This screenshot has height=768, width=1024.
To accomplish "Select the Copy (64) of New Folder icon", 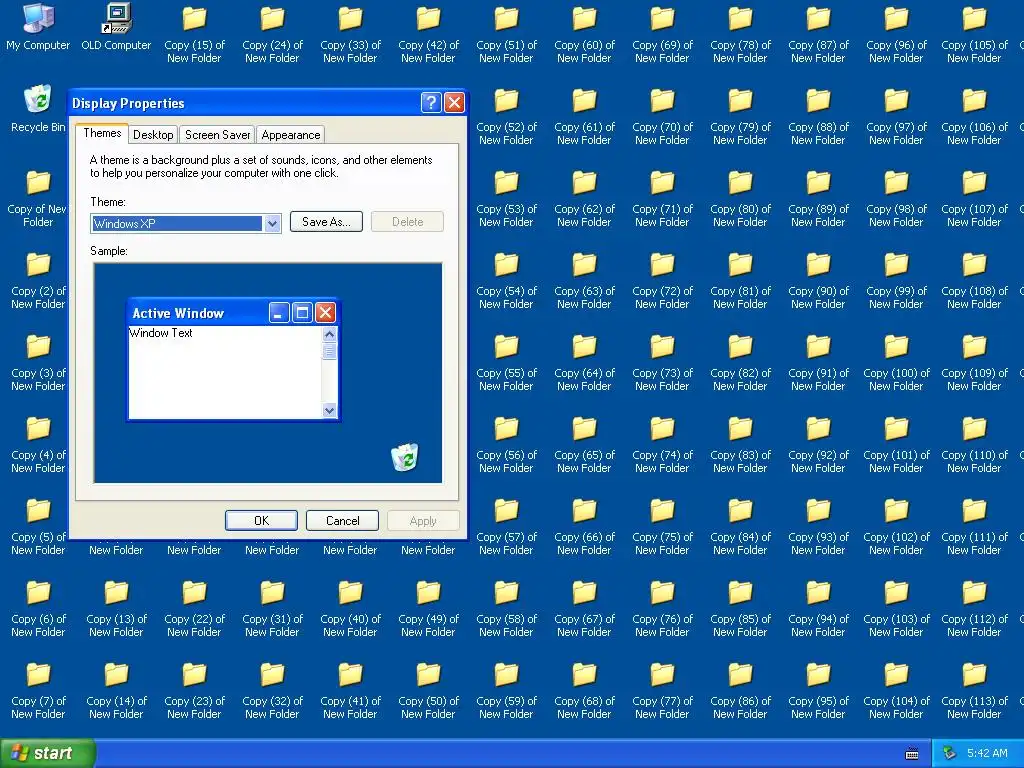I will tap(584, 362).
